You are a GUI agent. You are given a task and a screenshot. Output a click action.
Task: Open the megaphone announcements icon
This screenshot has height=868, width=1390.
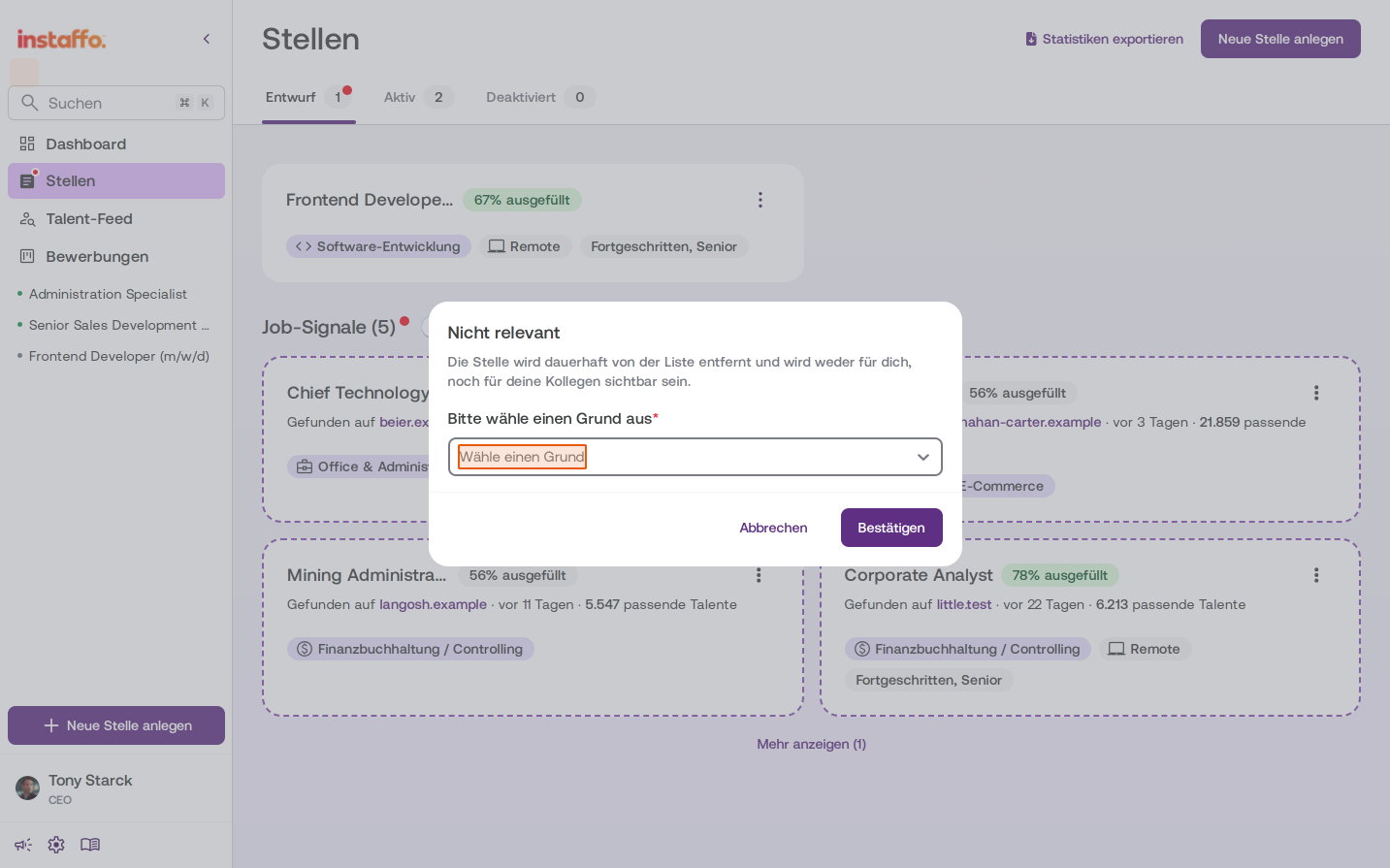(23, 845)
